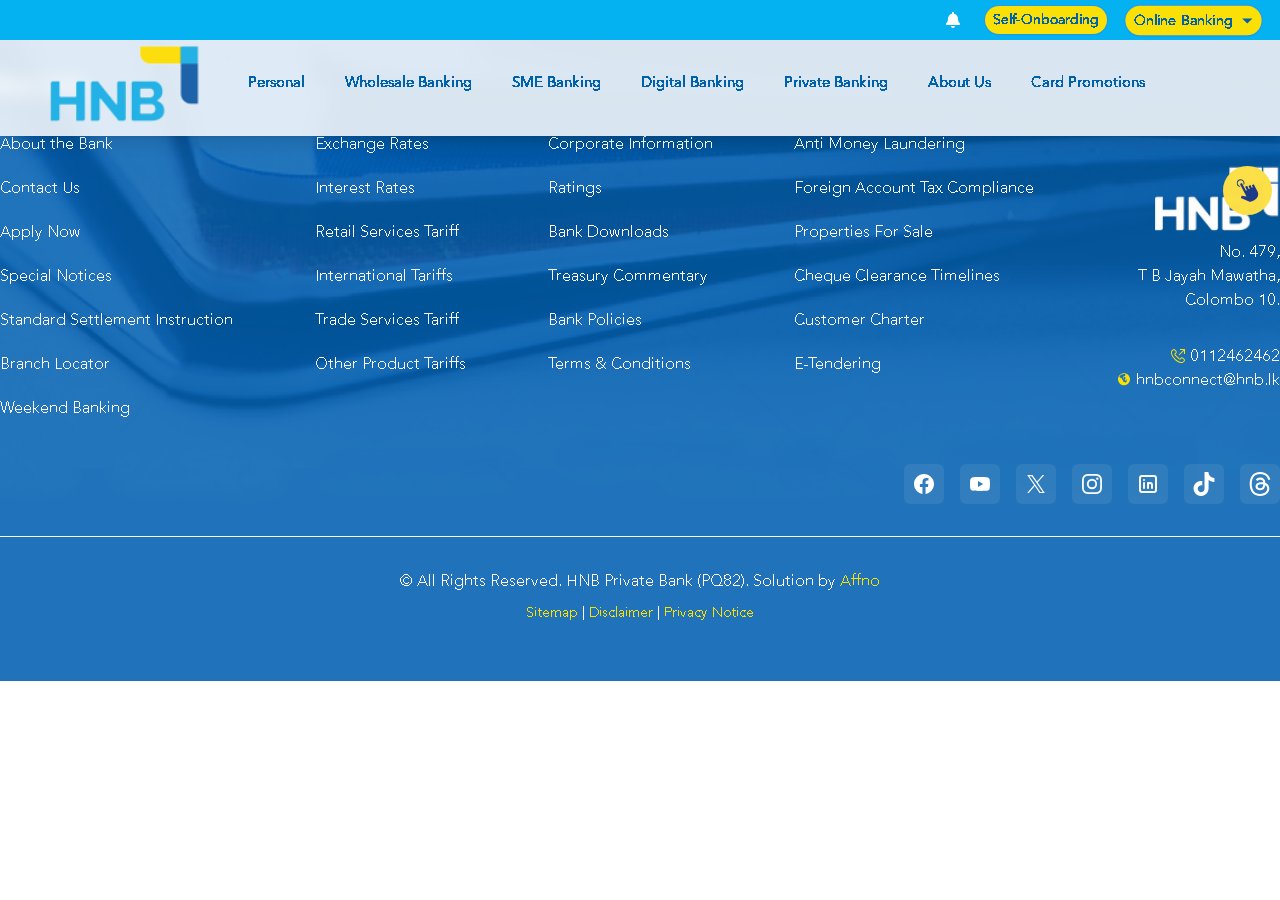The width and height of the screenshot is (1280, 900).
Task: Open Foreign Account Tax Compliance link
Action: [914, 188]
